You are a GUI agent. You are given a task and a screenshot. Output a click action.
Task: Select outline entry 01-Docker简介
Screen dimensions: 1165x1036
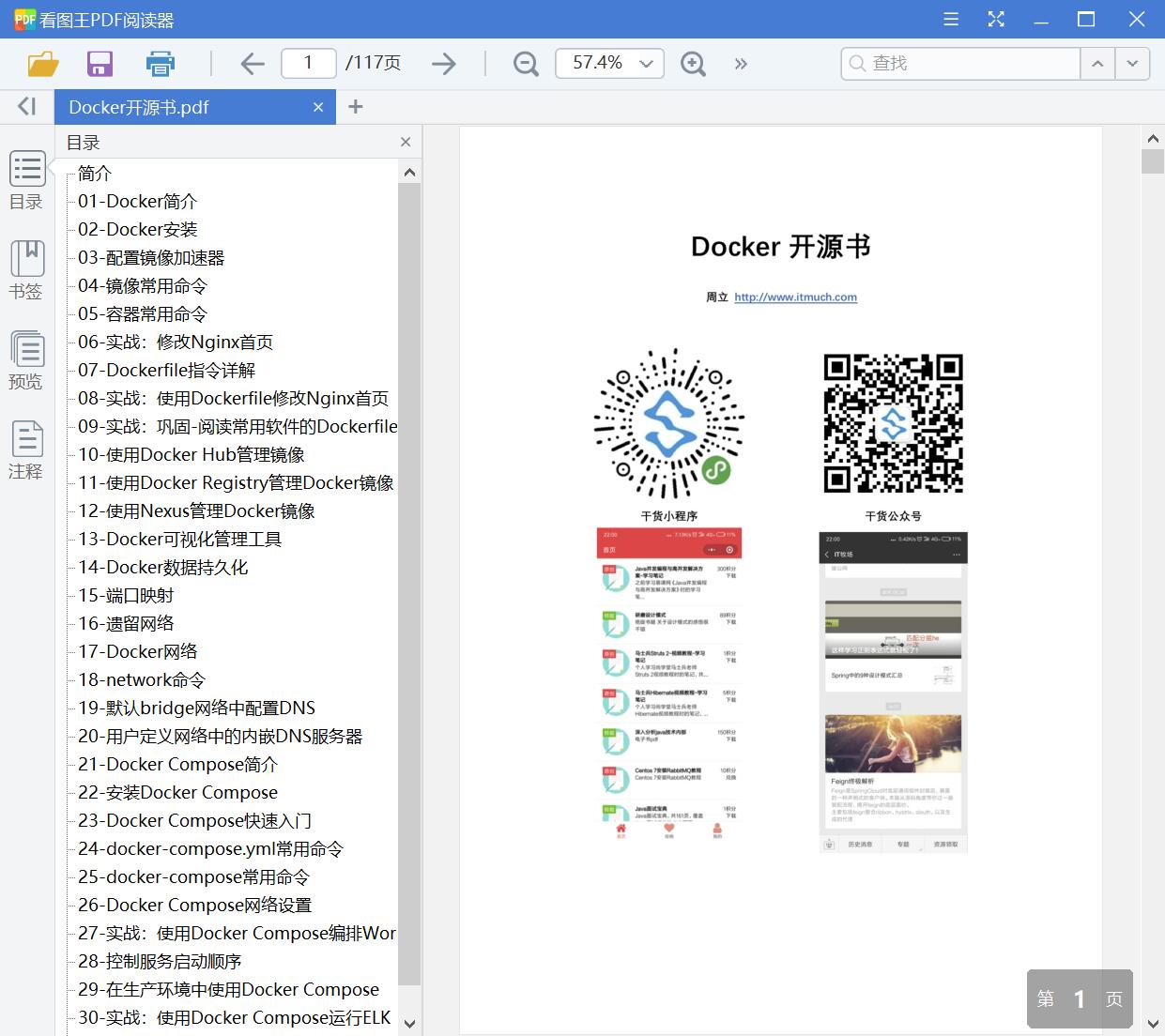137,202
